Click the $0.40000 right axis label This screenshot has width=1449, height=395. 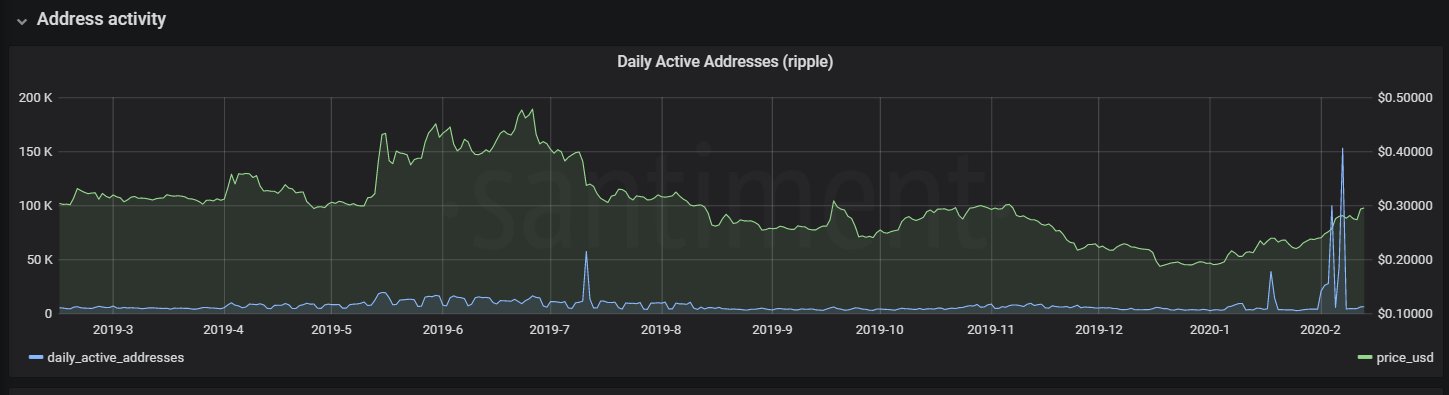1405,152
